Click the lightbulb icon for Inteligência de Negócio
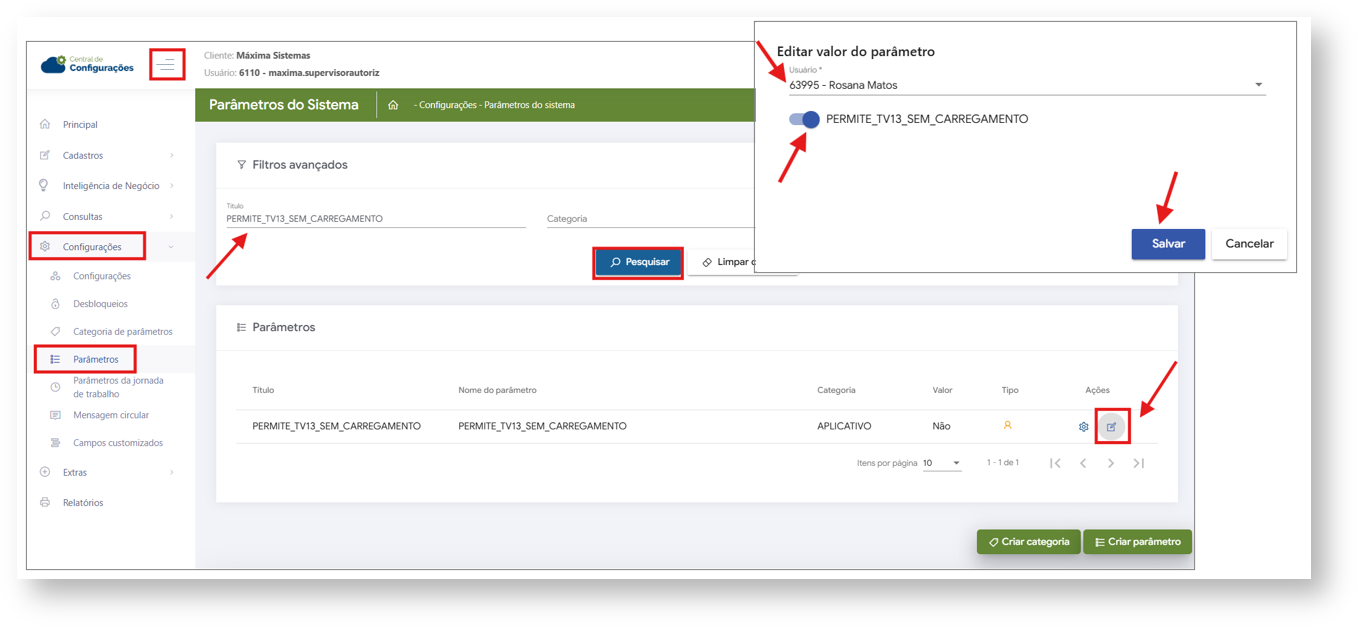This screenshot has height=627, width=1359. pos(44,186)
